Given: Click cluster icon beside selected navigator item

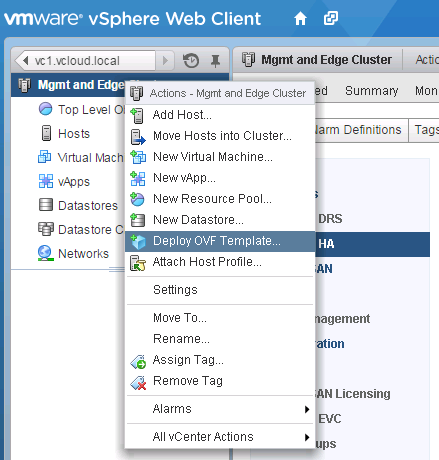Looking at the screenshot, I should tap(25, 85).
